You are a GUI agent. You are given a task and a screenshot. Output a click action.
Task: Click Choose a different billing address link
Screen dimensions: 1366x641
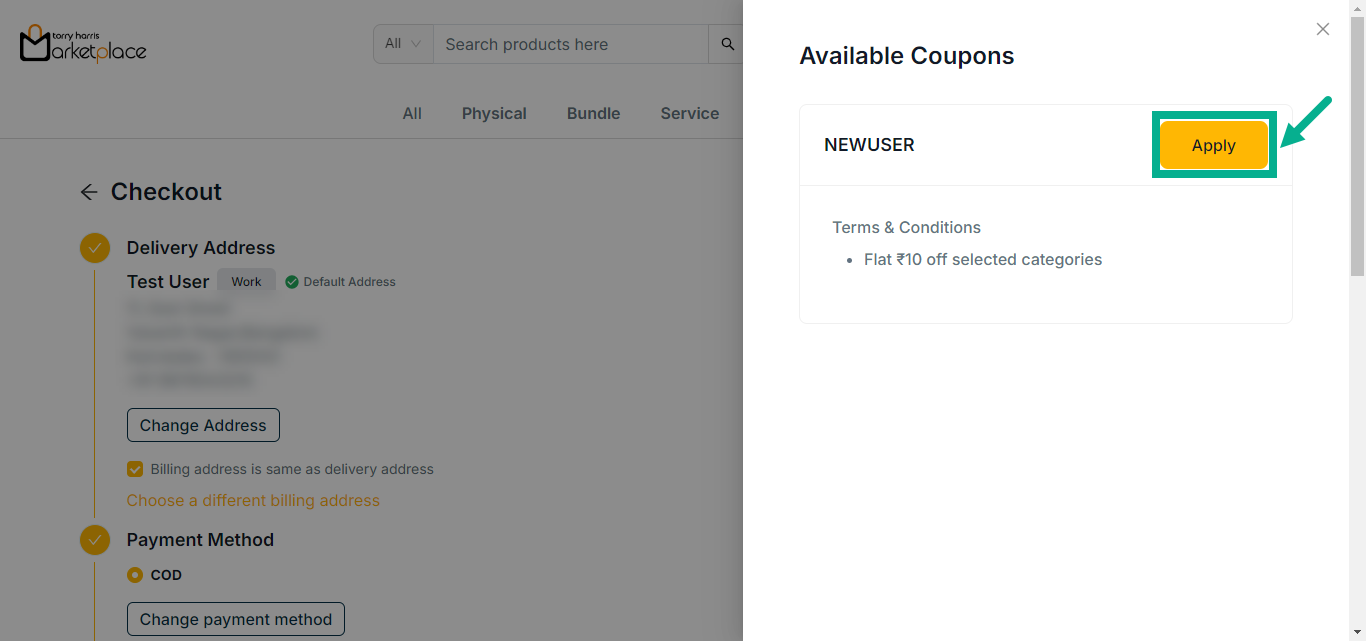point(253,500)
